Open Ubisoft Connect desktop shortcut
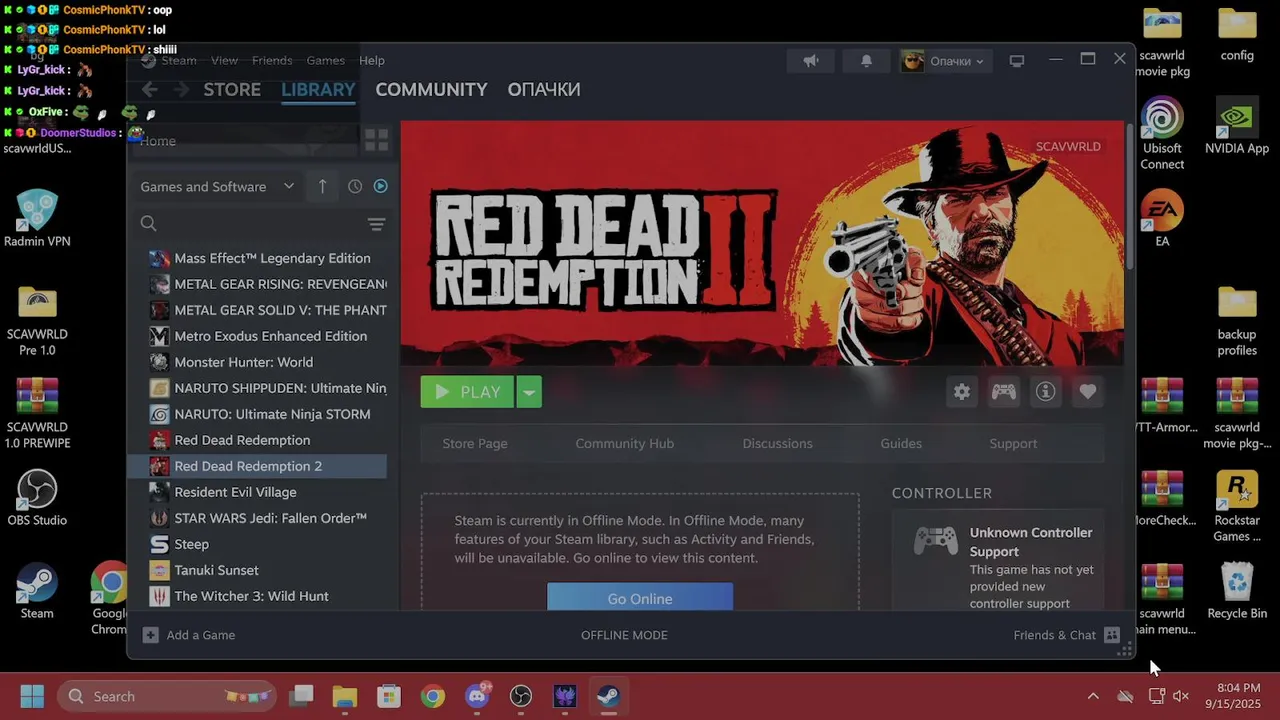The width and height of the screenshot is (1280, 720). pos(1162,134)
